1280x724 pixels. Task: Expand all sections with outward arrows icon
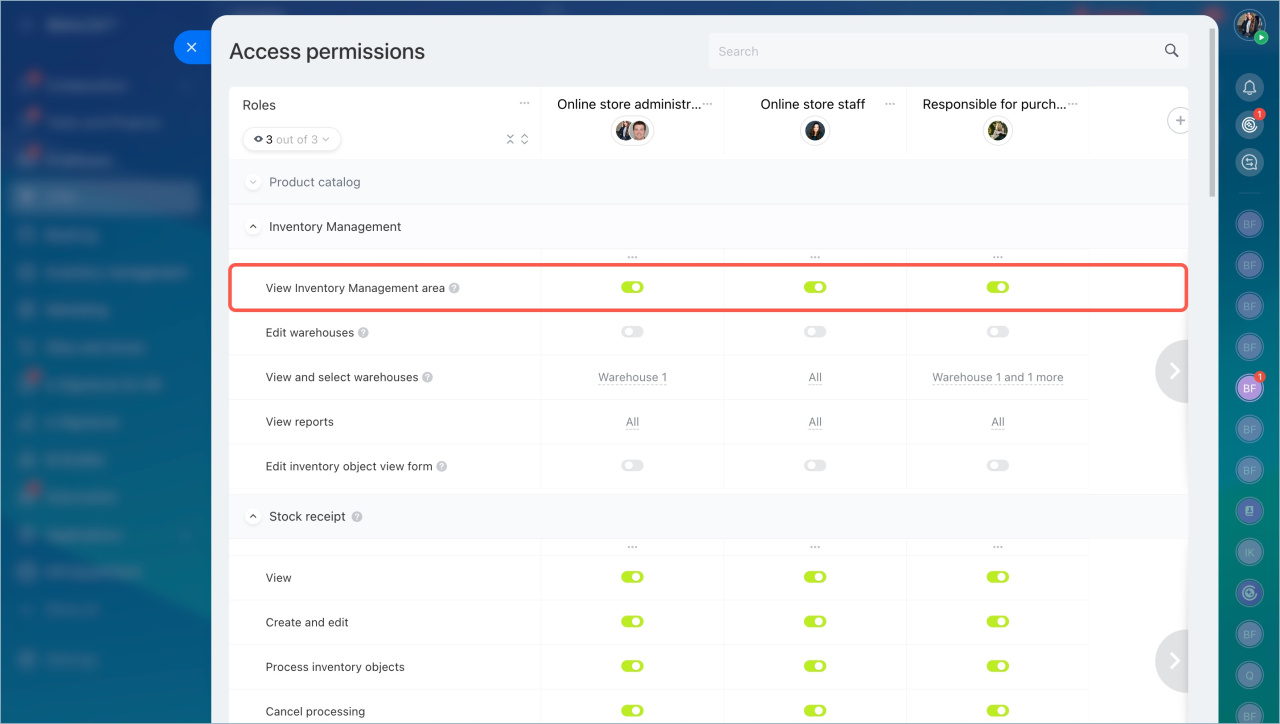[524, 139]
